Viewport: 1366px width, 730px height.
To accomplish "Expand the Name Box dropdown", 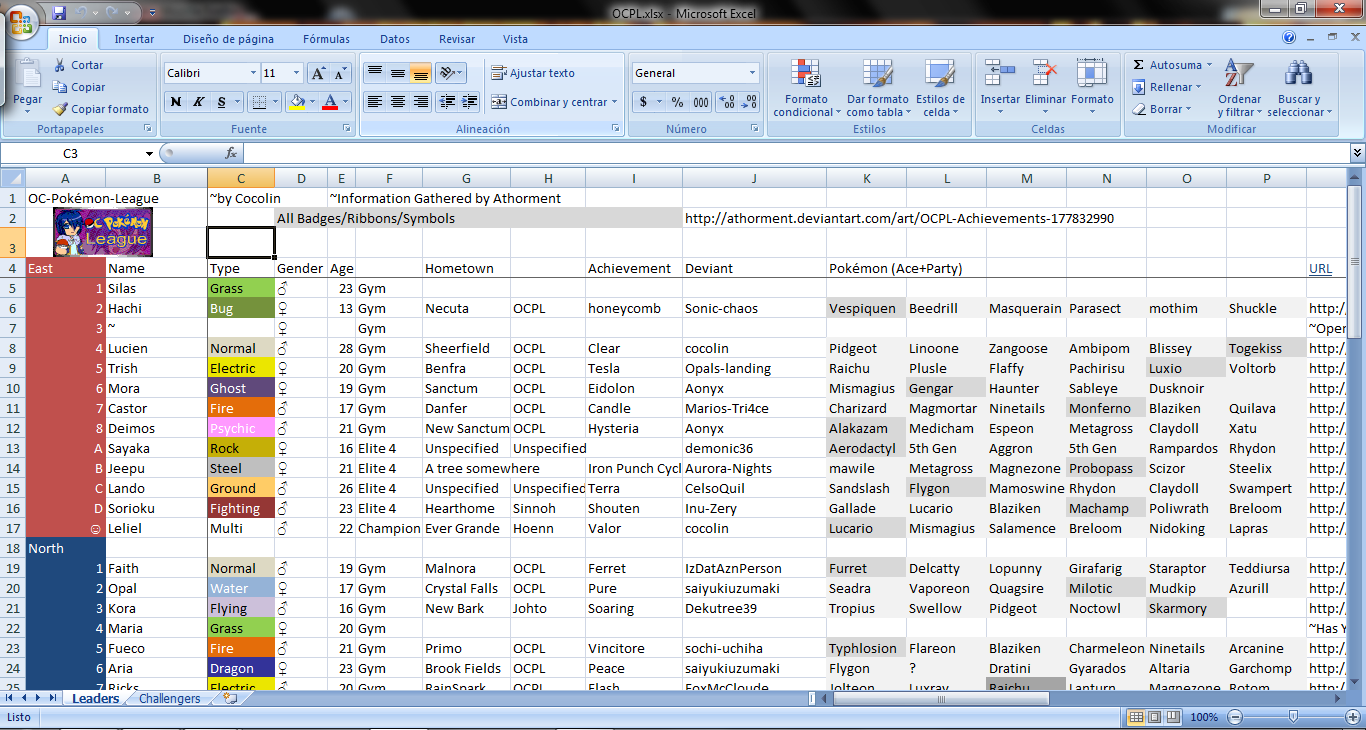I will point(149,154).
